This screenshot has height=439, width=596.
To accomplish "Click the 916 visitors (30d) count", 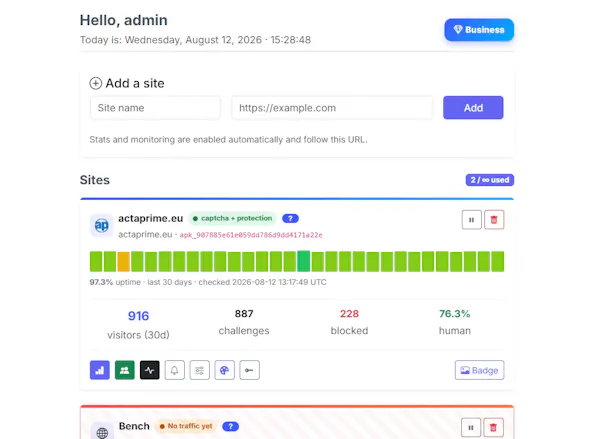I will click(138, 316).
